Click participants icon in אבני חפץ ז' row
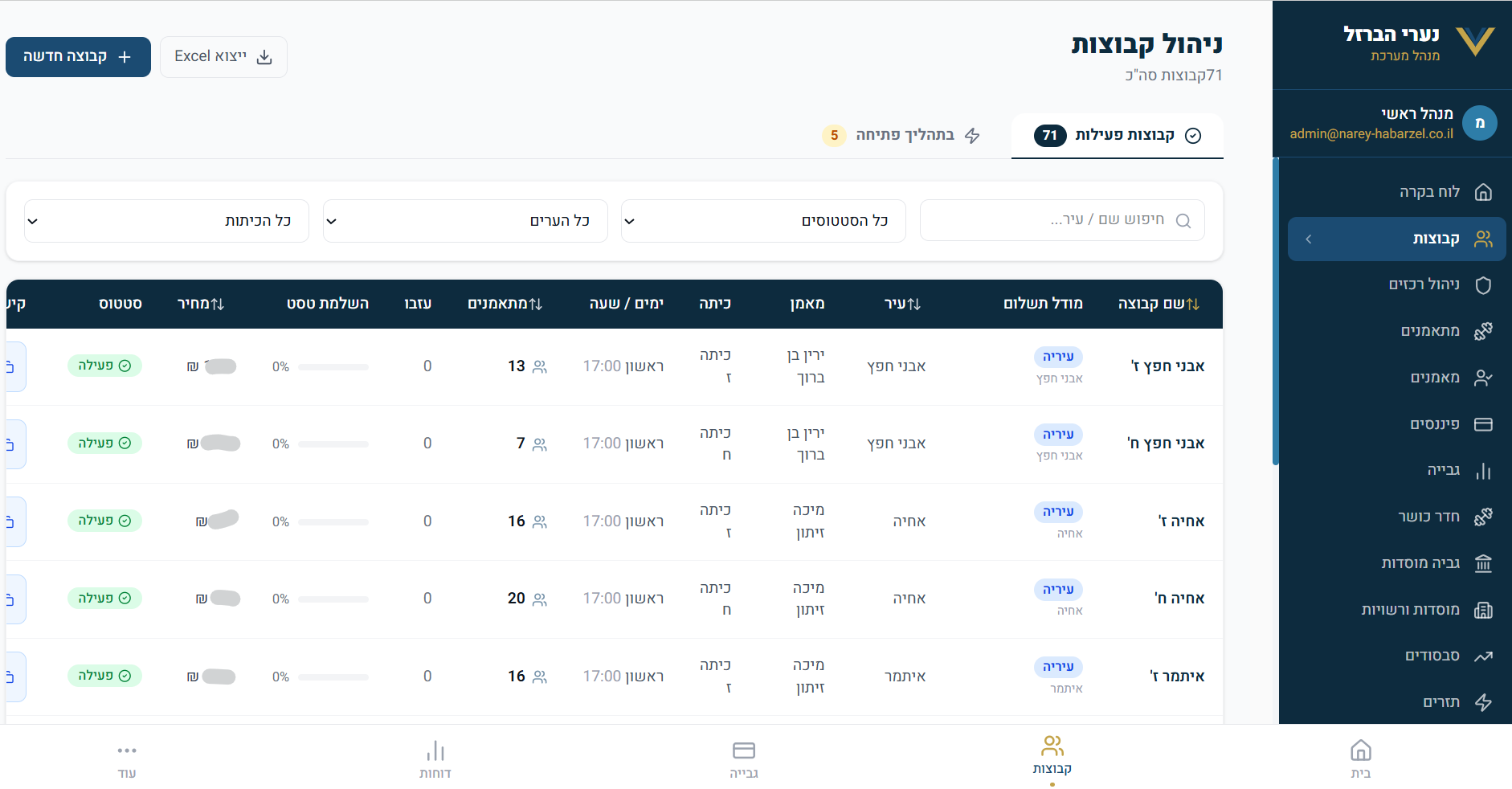This screenshot has height=789, width=1512. point(540,367)
